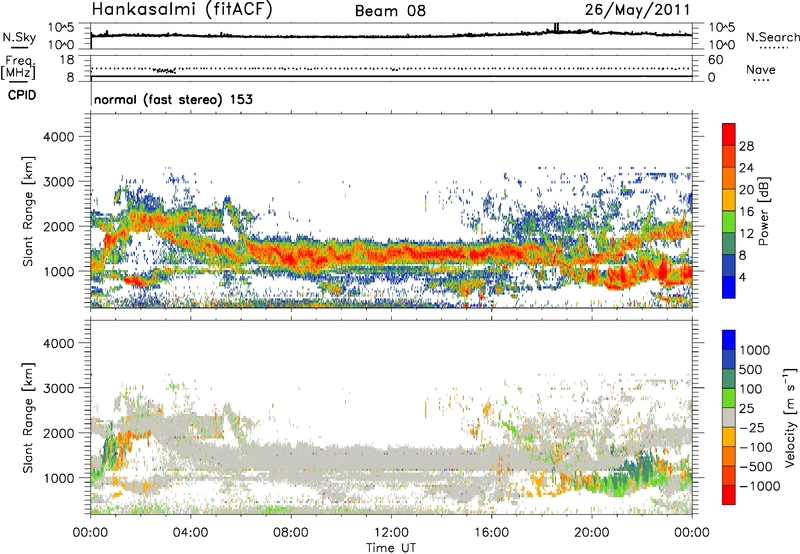Viewport: 800px width, 554px height.
Task: Click the 25 value on velocity color bar
Action: pos(747,408)
